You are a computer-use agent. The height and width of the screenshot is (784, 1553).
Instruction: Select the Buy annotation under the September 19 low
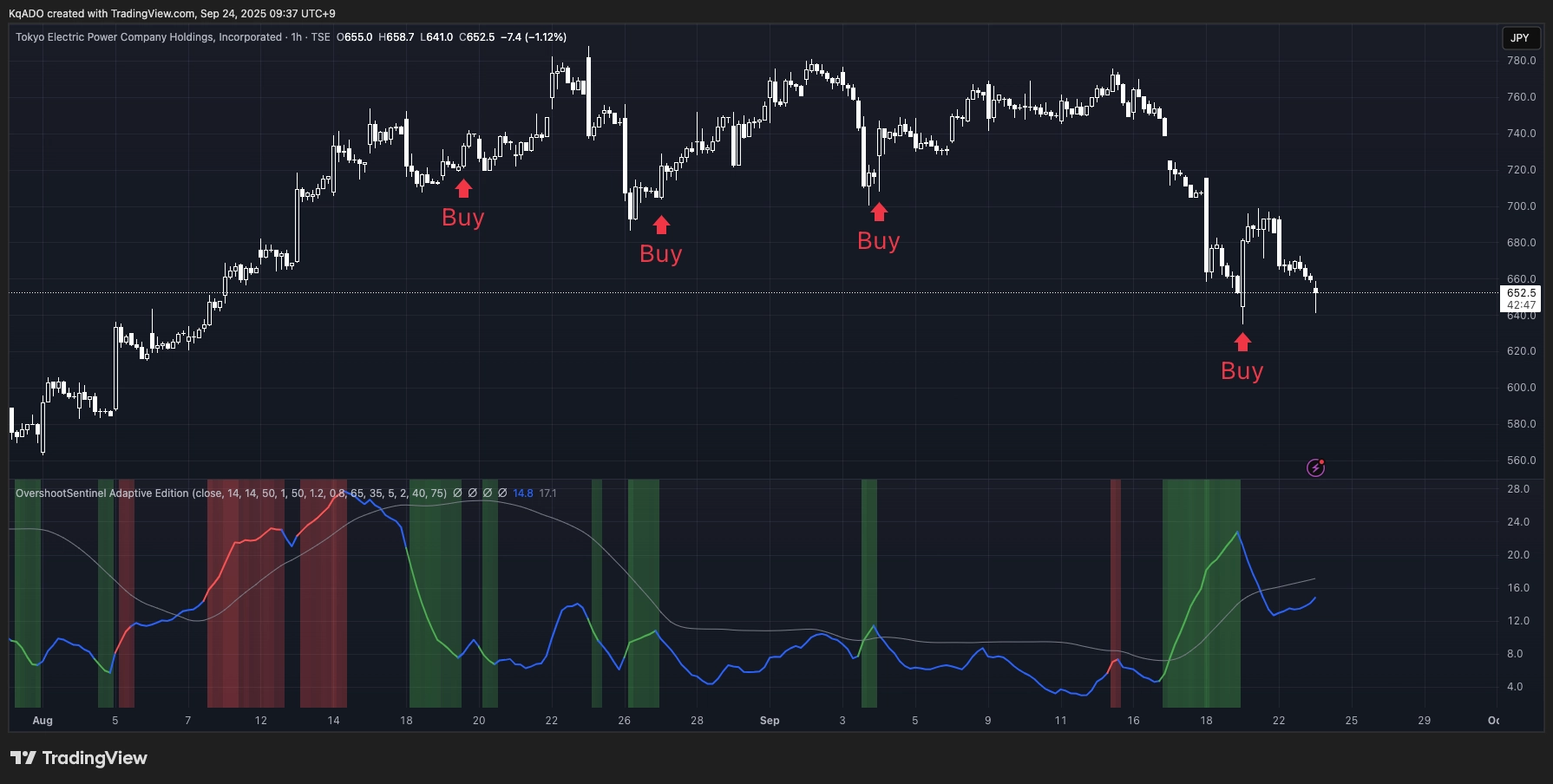click(1242, 370)
